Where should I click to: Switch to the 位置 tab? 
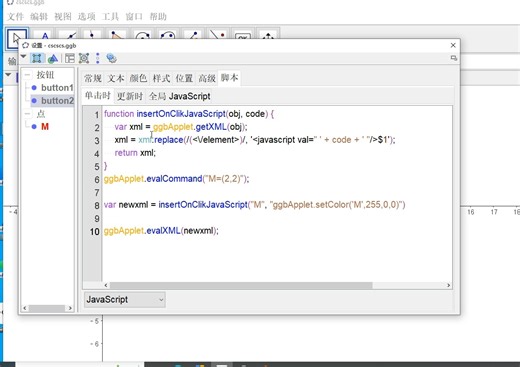(184, 78)
